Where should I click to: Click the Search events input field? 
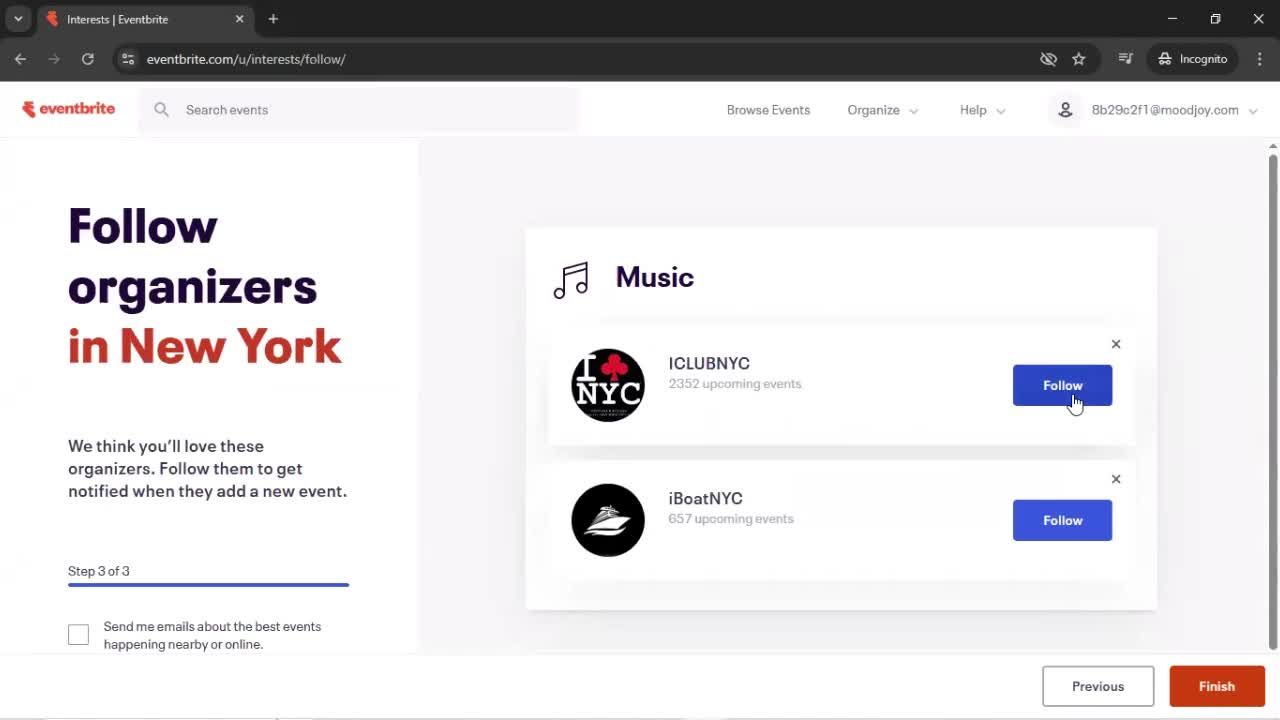click(x=358, y=110)
